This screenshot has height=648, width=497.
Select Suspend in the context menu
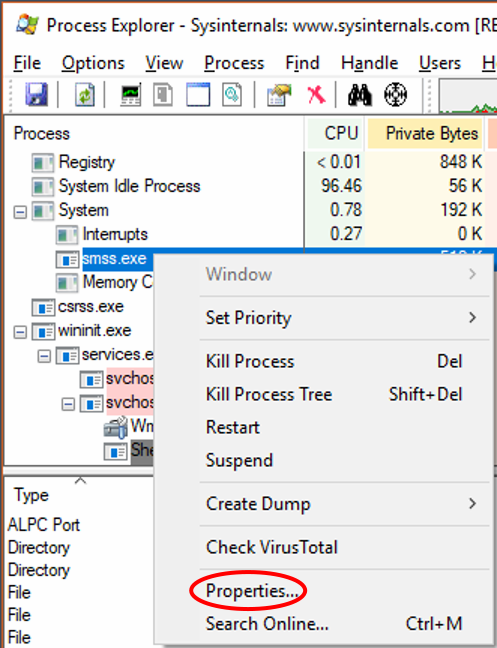[x=325, y=460]
